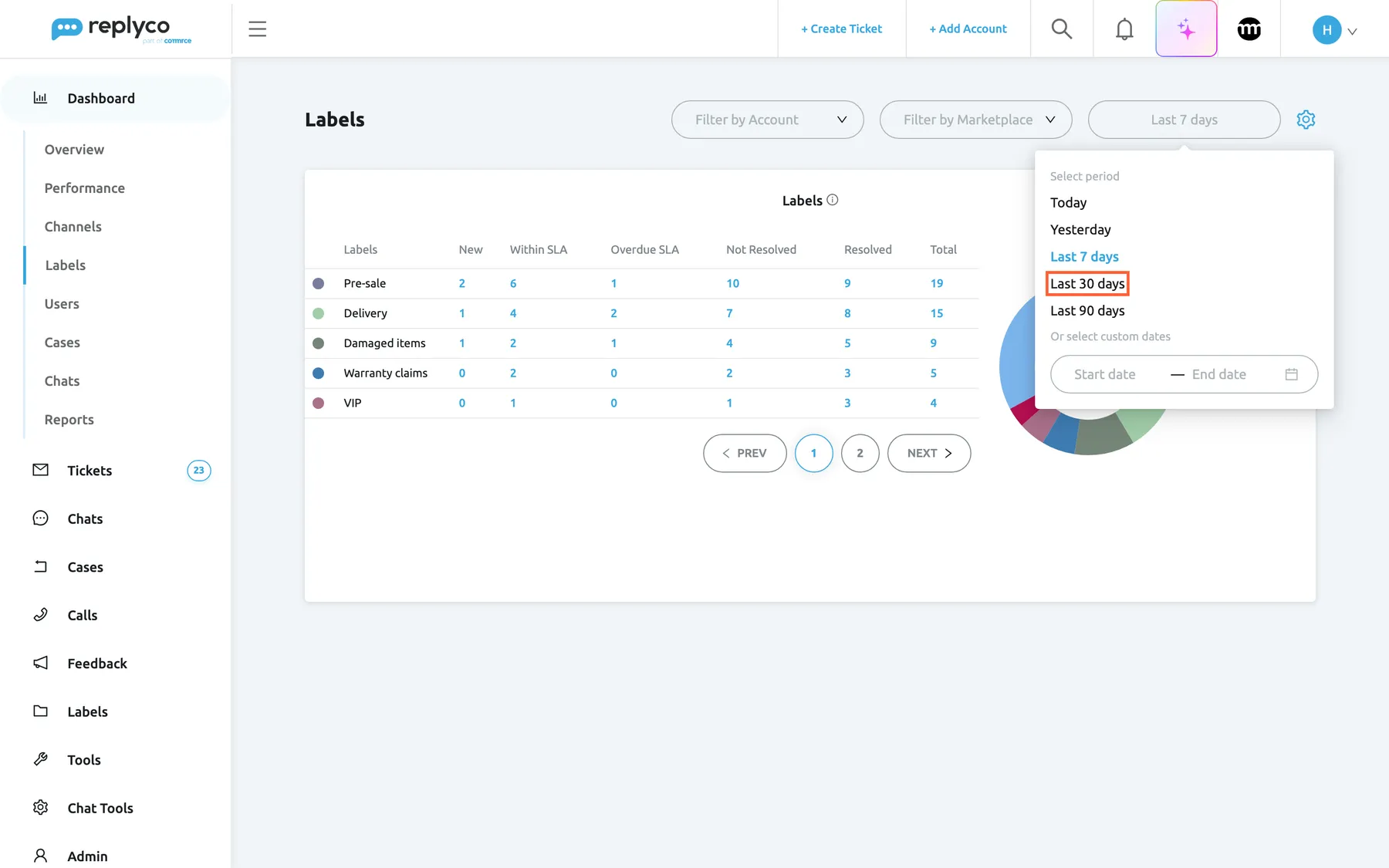Click Add Account button
The image size is (1389, 868).
[x=968, y=29]
